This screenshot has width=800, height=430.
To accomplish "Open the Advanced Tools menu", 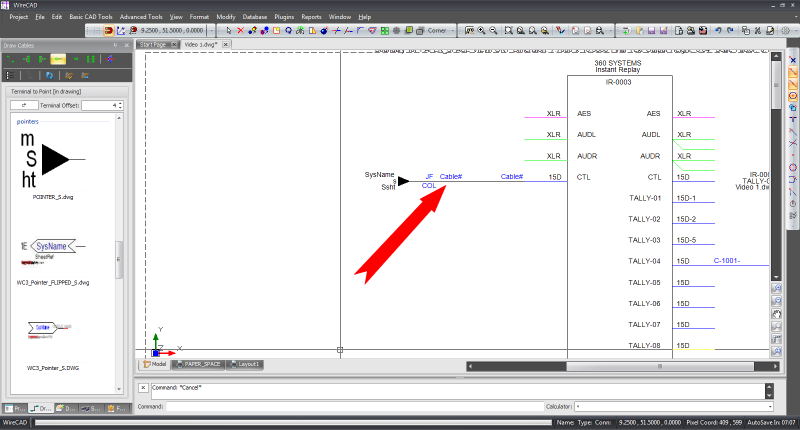I will [x=141, y=17].
